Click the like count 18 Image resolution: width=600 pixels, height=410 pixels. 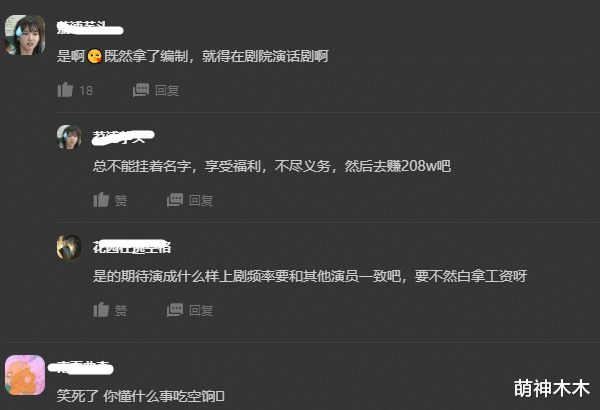[86, 90]
